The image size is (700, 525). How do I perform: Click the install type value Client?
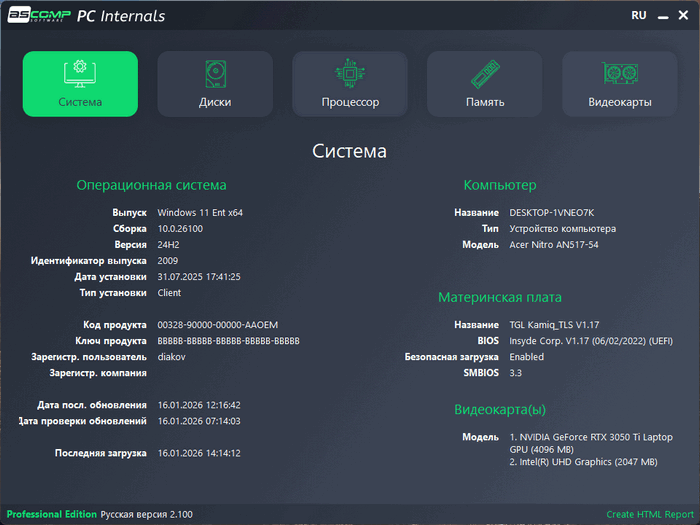pyautogui.click(x=169, y=293)
